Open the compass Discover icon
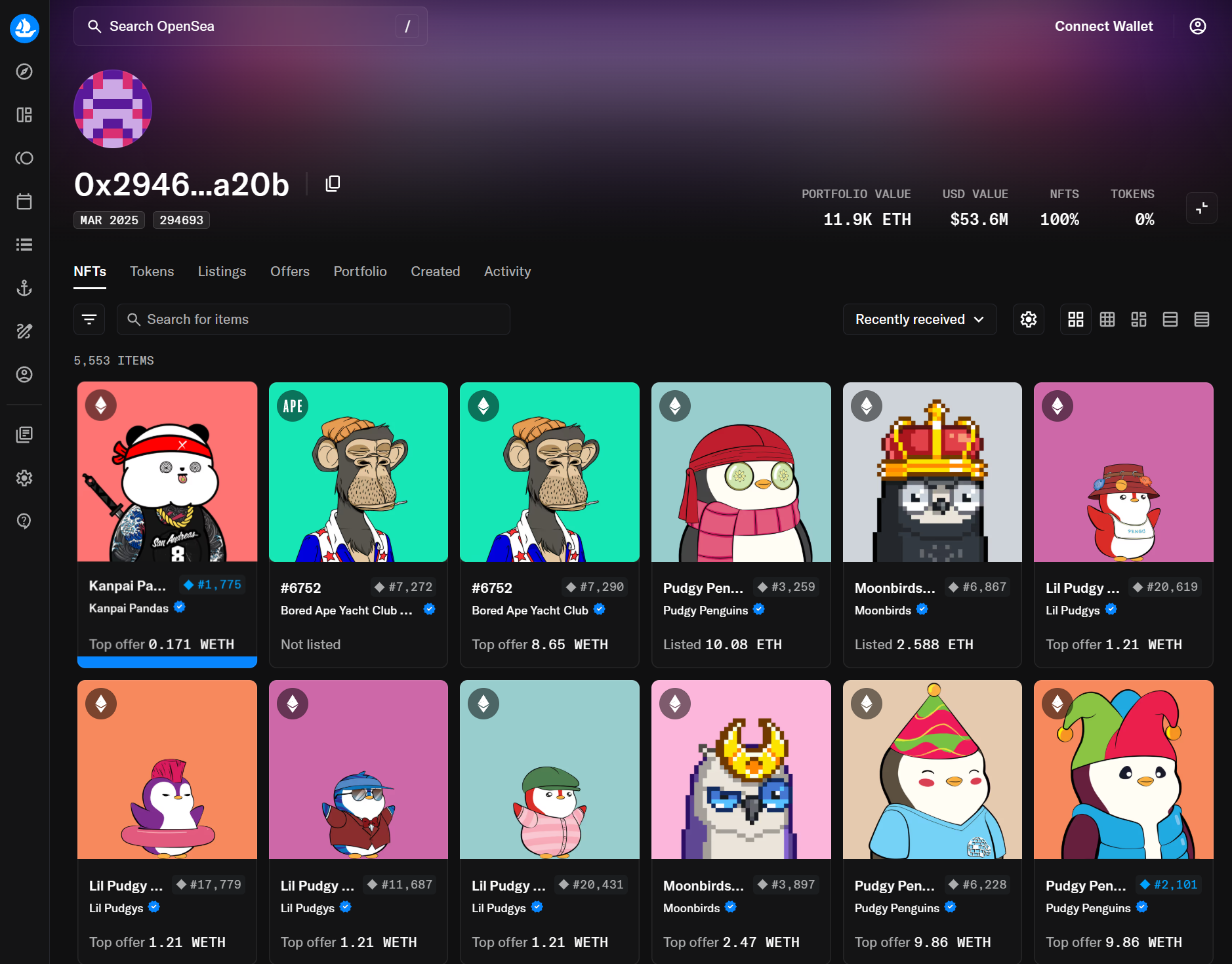This screenshot has height=964, width=1232. point(24,71)
